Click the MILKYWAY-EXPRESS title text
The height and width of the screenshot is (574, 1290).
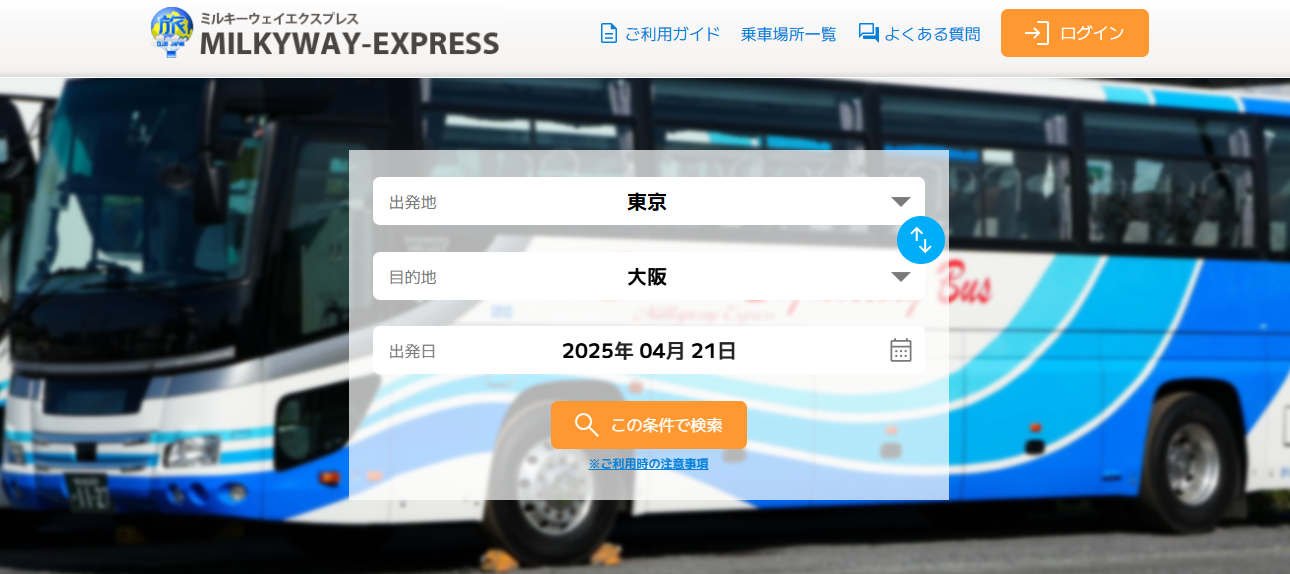349,43
